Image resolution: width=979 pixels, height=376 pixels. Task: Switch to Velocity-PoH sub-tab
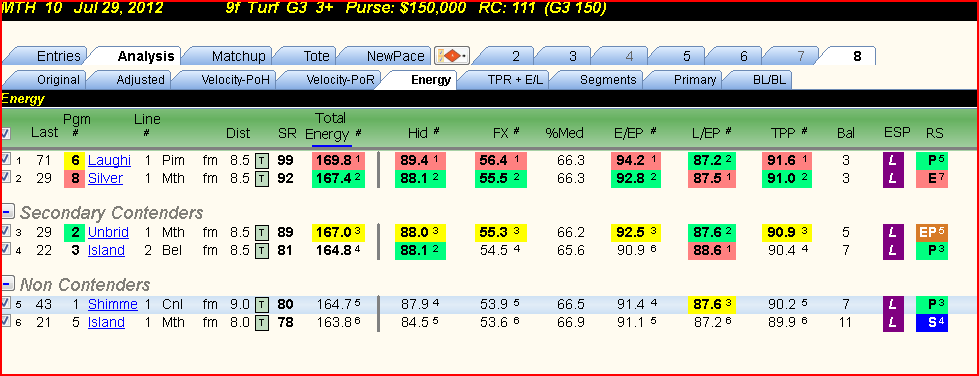pos(229,80)
